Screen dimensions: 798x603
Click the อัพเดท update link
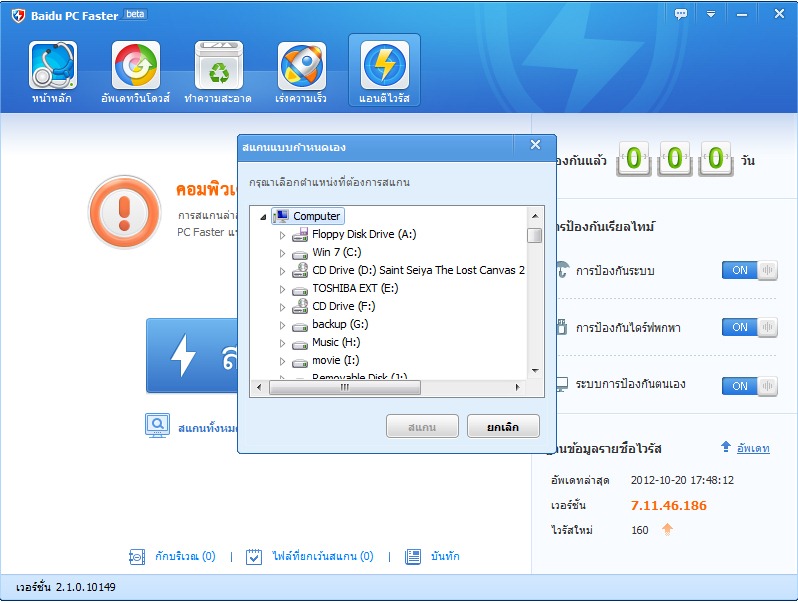(752, 448)
